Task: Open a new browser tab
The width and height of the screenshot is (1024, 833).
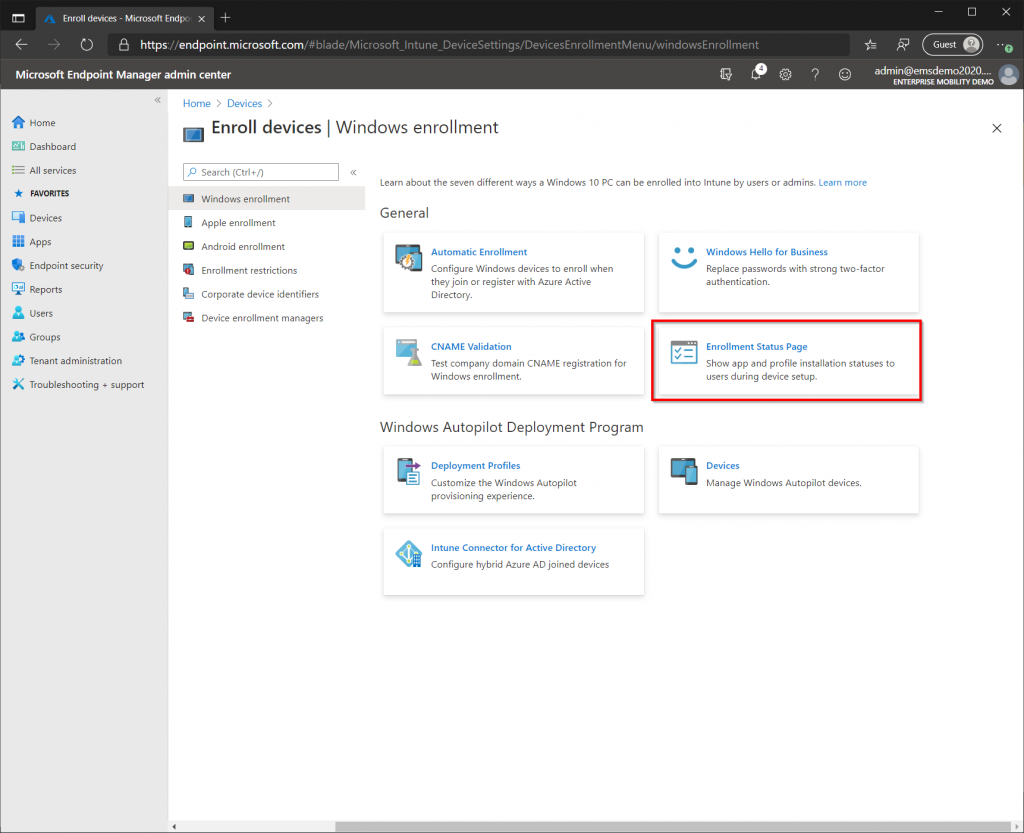Action: (225, 18)
